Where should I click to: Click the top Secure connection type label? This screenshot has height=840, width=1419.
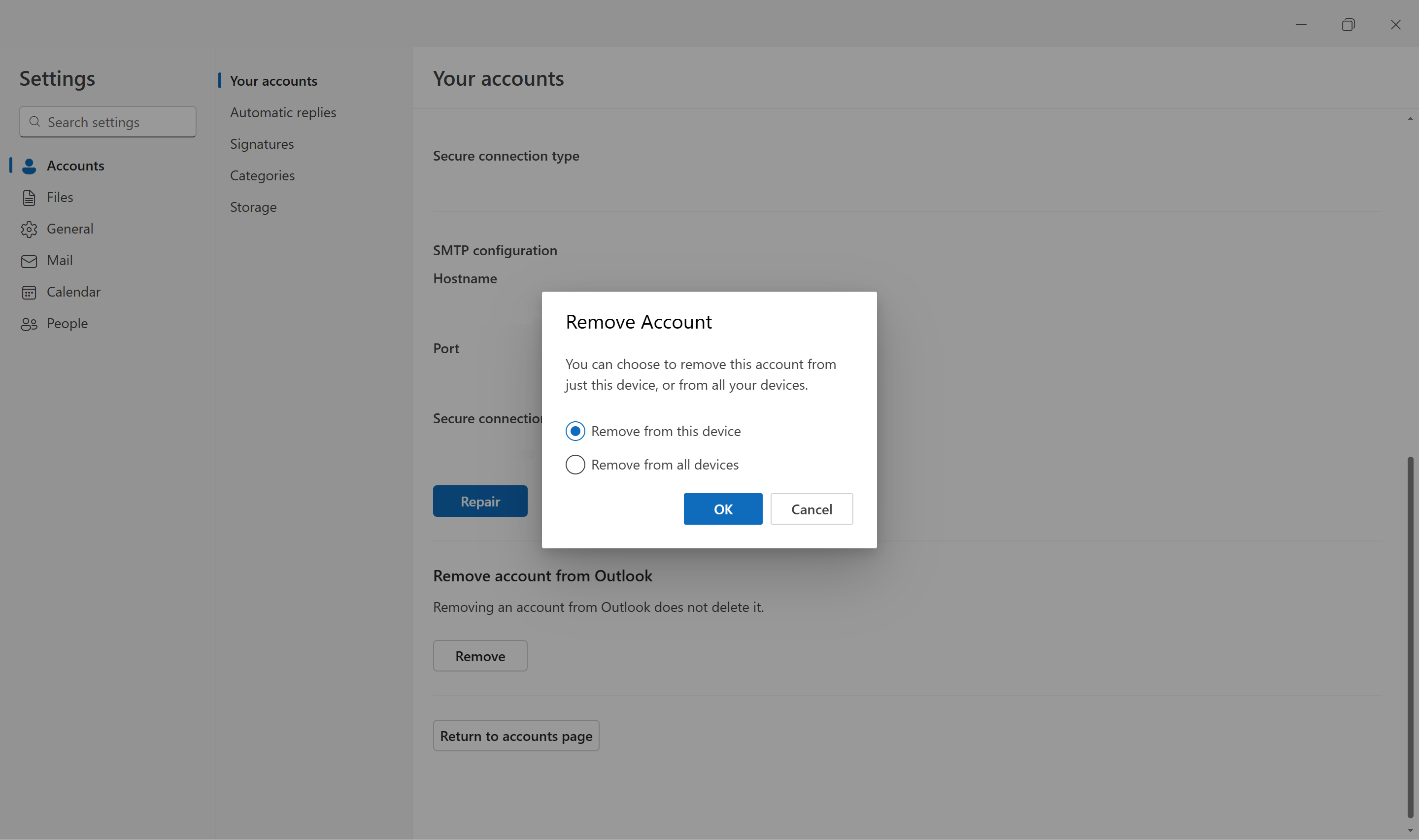[506, 156]
